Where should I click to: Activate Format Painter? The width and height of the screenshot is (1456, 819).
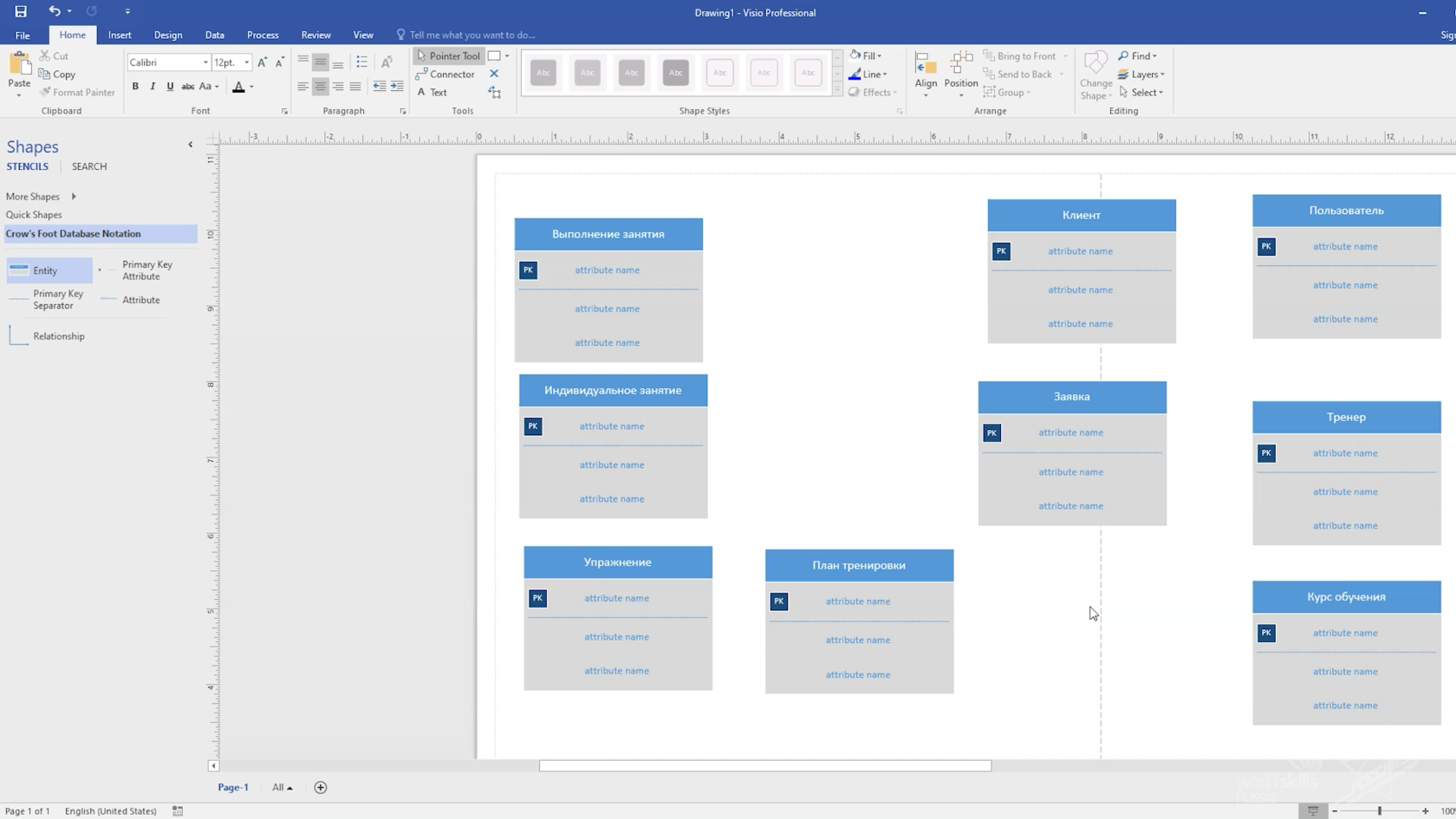(x=77, y=92)
